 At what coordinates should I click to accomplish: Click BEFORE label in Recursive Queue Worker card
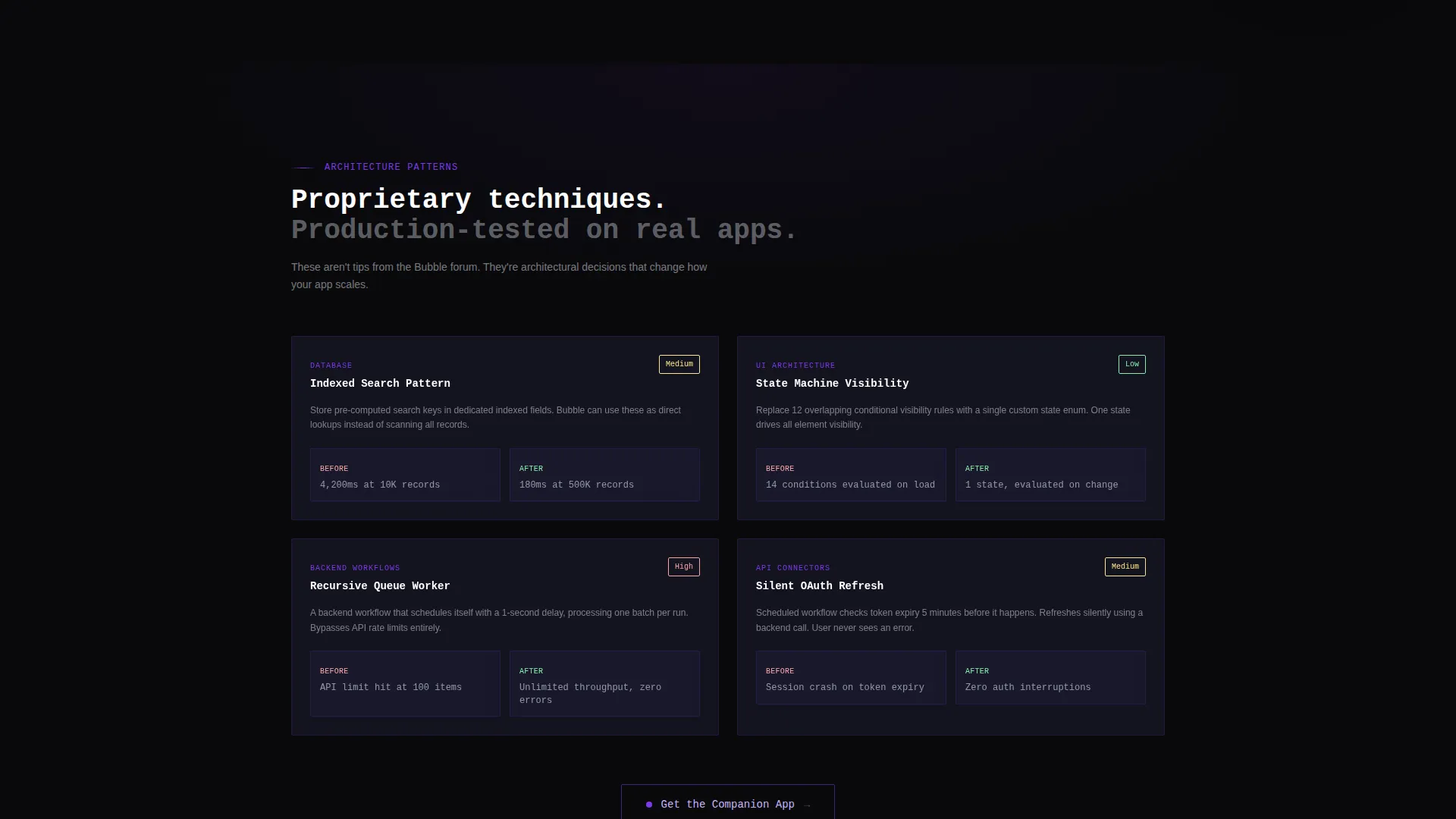(334, 671)
